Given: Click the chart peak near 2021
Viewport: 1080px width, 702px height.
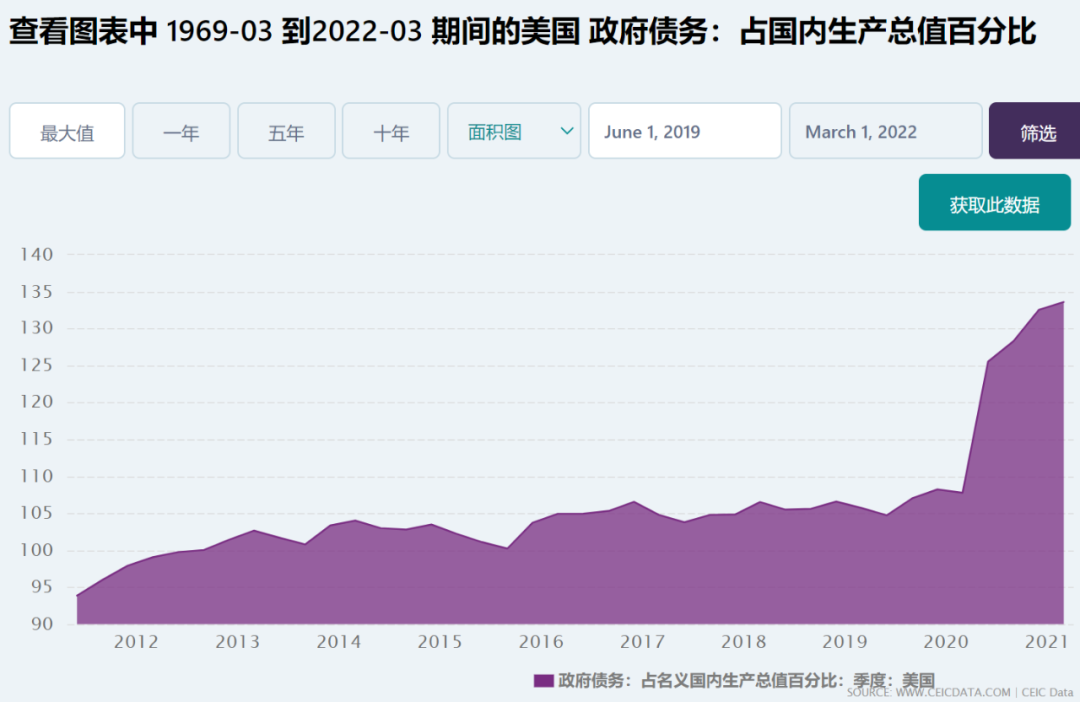Looking at the screenshot, I should 1063,302.
